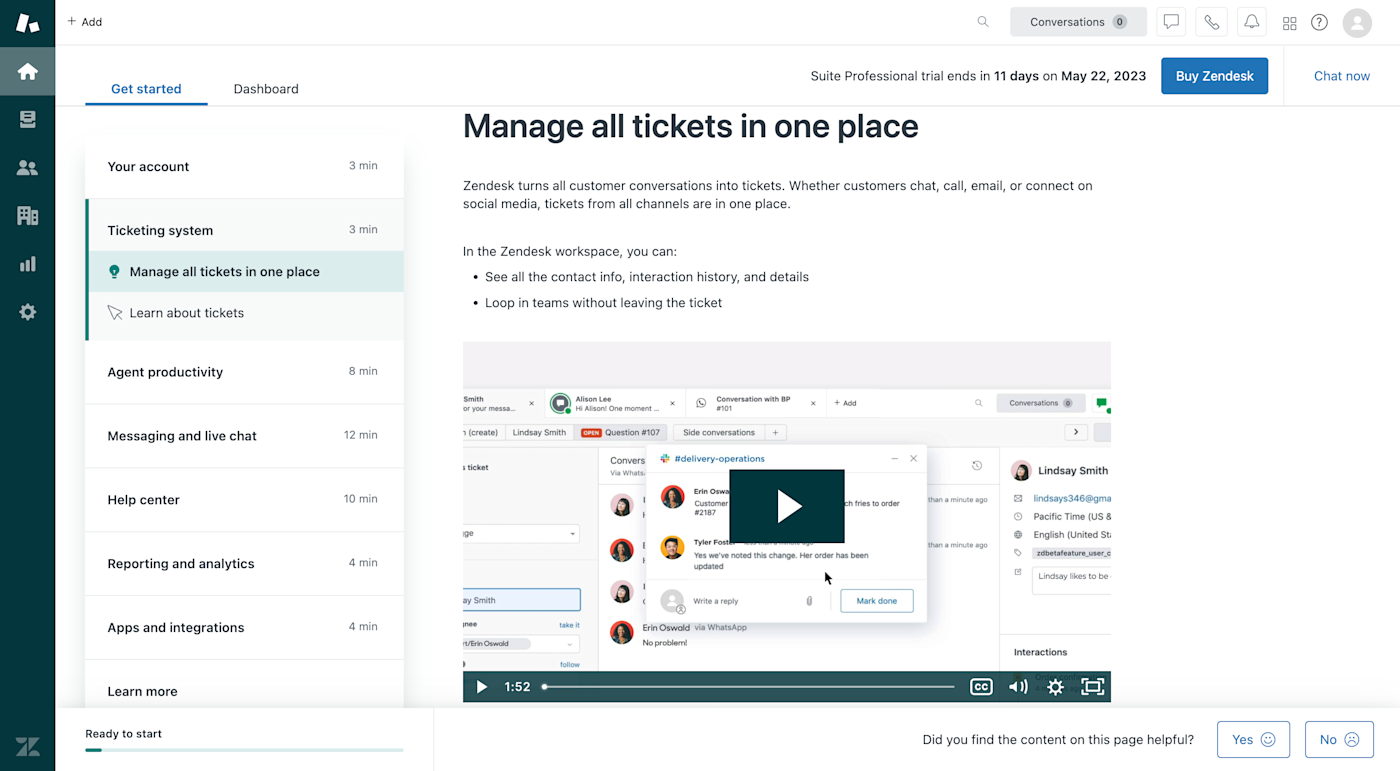This screenshot has width=1400, height=771.
Task: Click the large center play button
Action: [787, 506]
